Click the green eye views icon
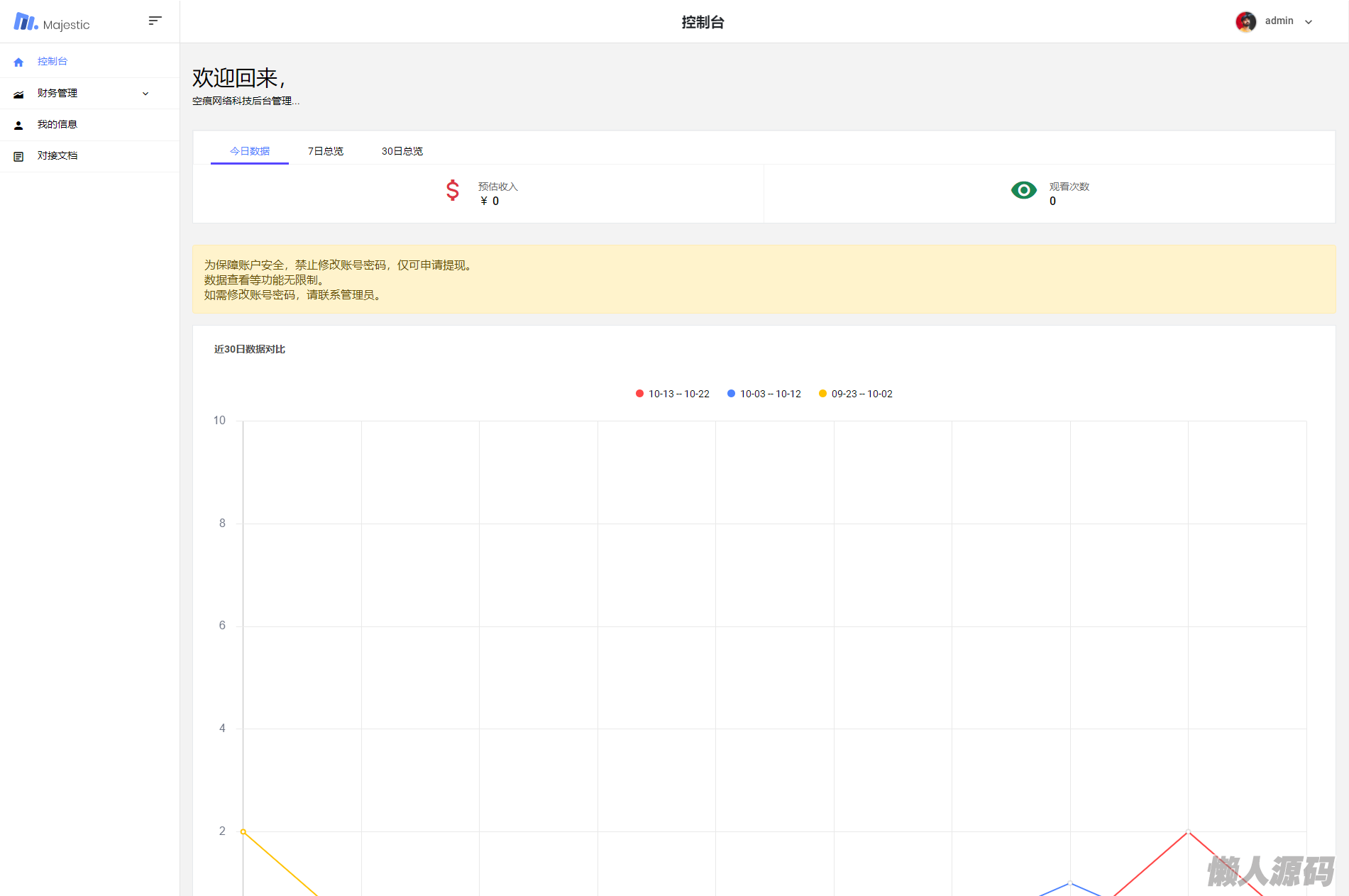1349x896 pixels. click(1023, 190)
